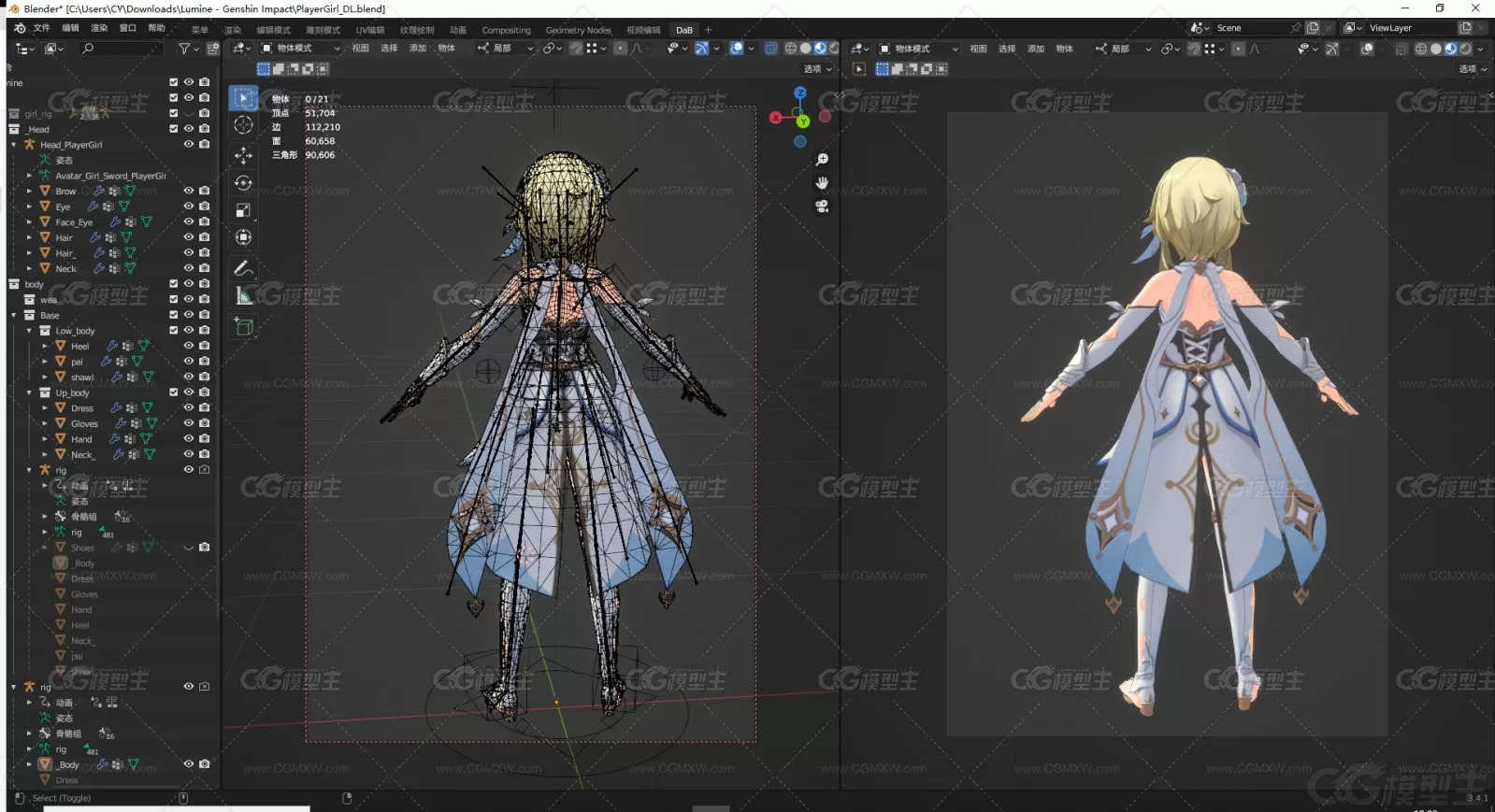The height and width of the screenshot is (812, 1495).
Task: Pick the Transform tool
Action: 243,237
